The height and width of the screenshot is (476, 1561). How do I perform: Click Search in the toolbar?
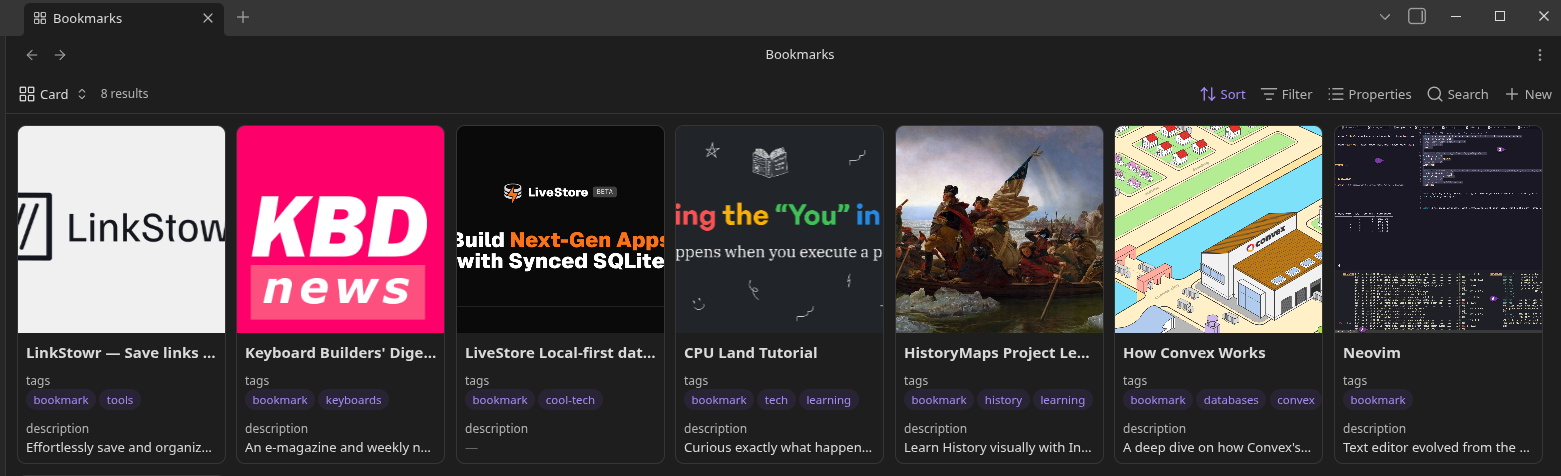click(x=1457, y=94)
